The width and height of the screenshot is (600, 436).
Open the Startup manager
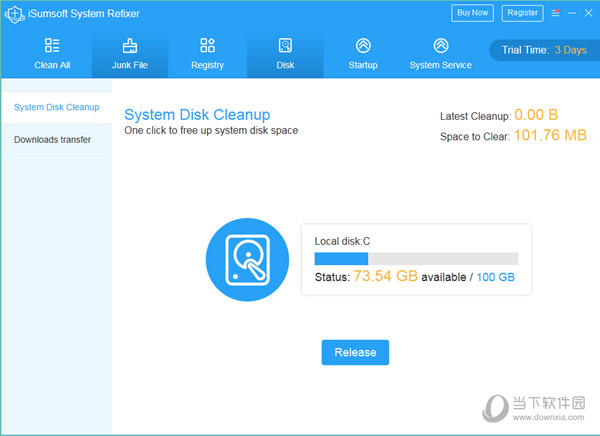(x=363, y=54)
